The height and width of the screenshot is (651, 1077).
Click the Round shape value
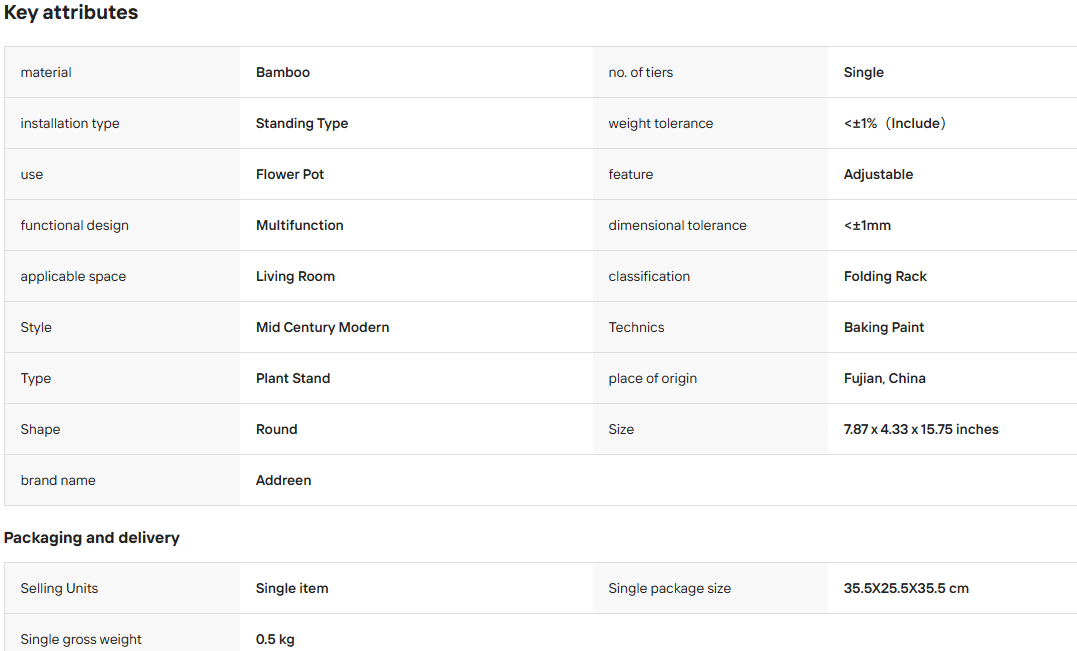pyautogui.click(x=276, y=429)
